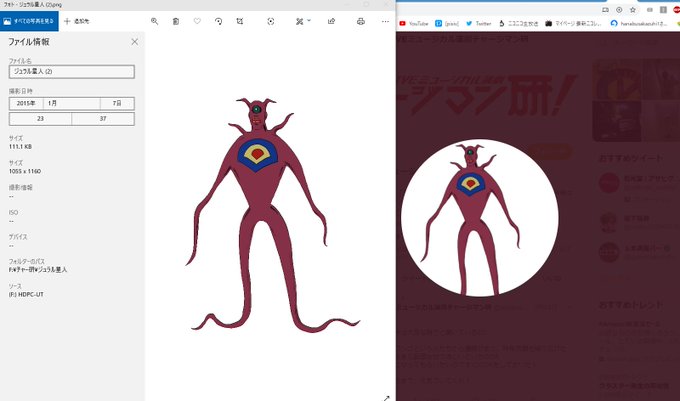Click the bookmark star icon in browser
The height and width of the screenshot is (401, 680).
[633, 10]
